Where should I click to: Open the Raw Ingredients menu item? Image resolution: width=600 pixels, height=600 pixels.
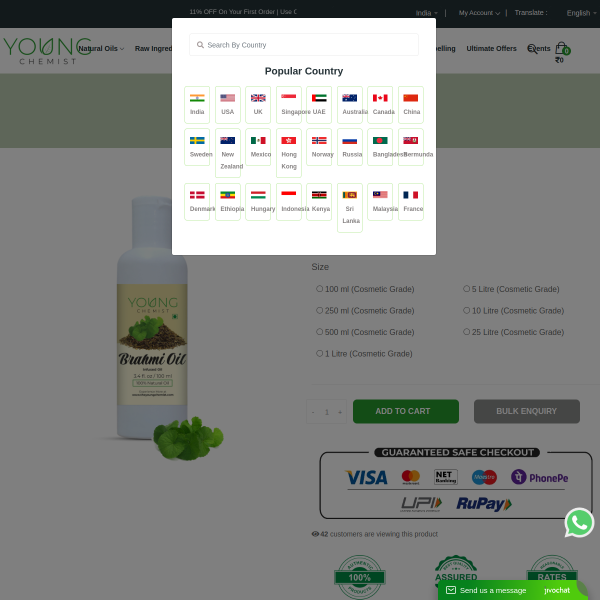153,49
